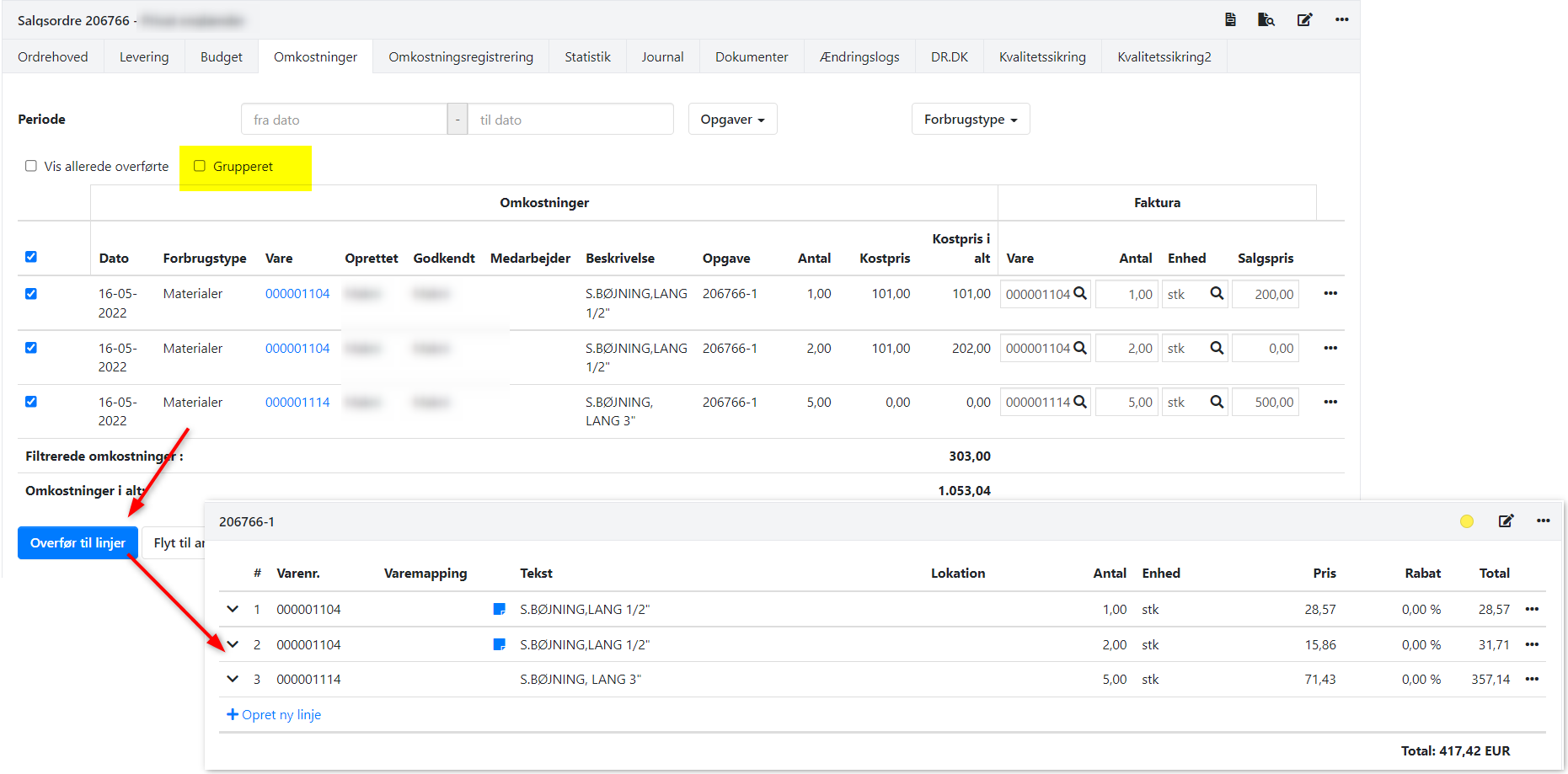
Task: Open row actions for Salgspris 500,00 row
Action: 1330,402
